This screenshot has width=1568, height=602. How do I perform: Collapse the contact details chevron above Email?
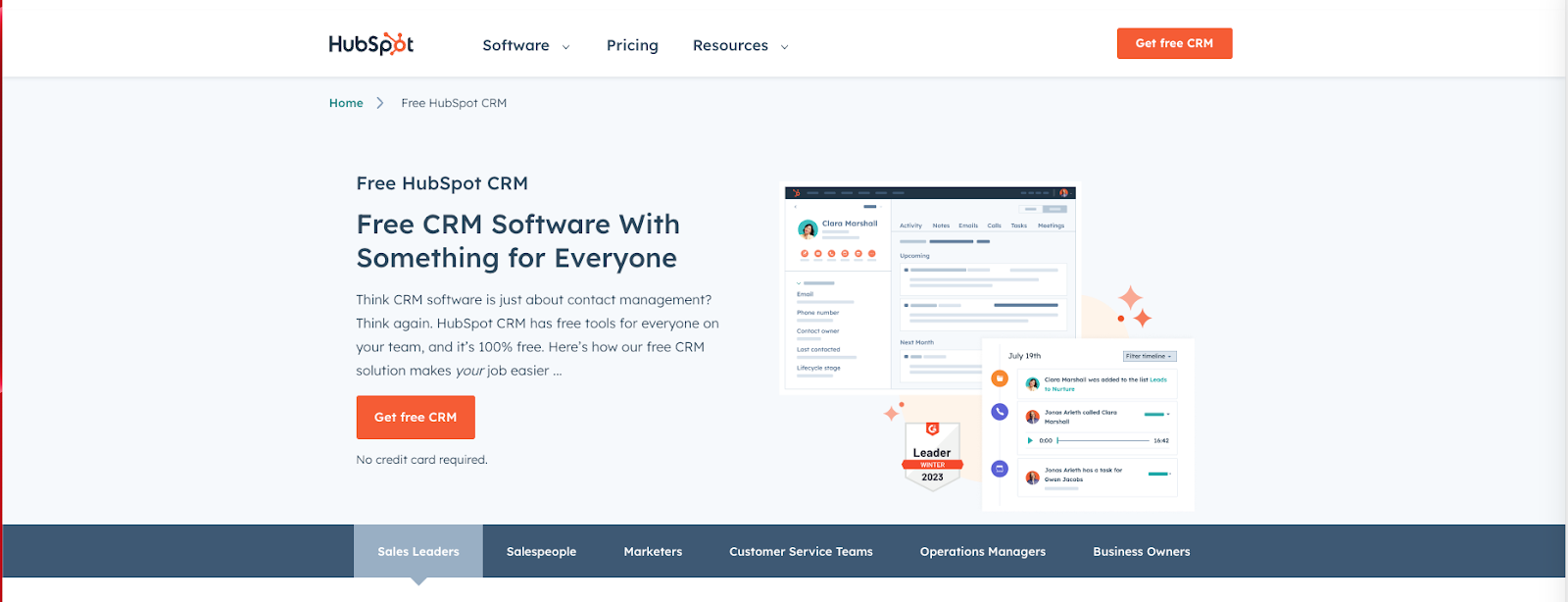(x=799, y=283)
